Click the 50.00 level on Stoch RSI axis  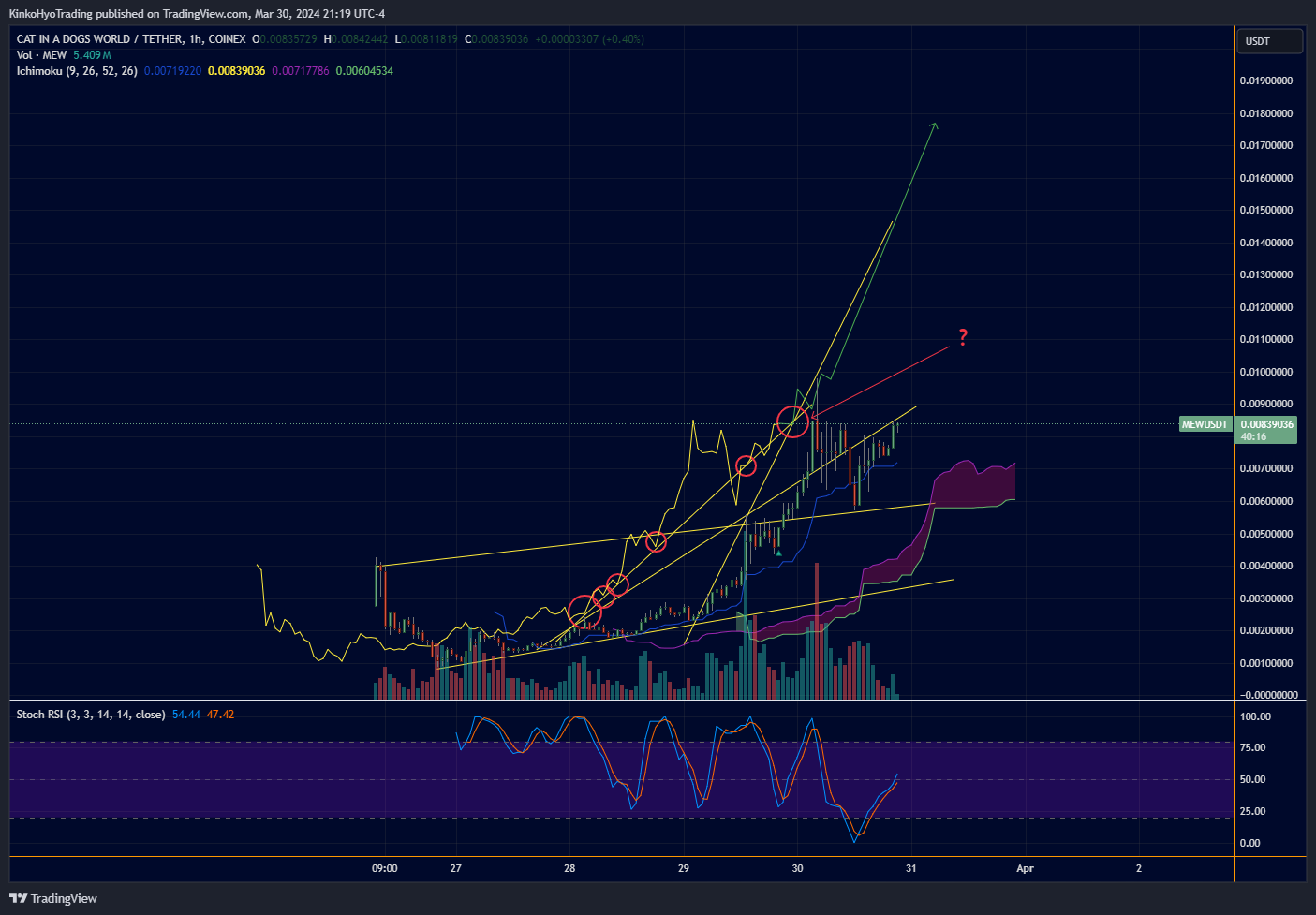click(x=1252, y=779)
